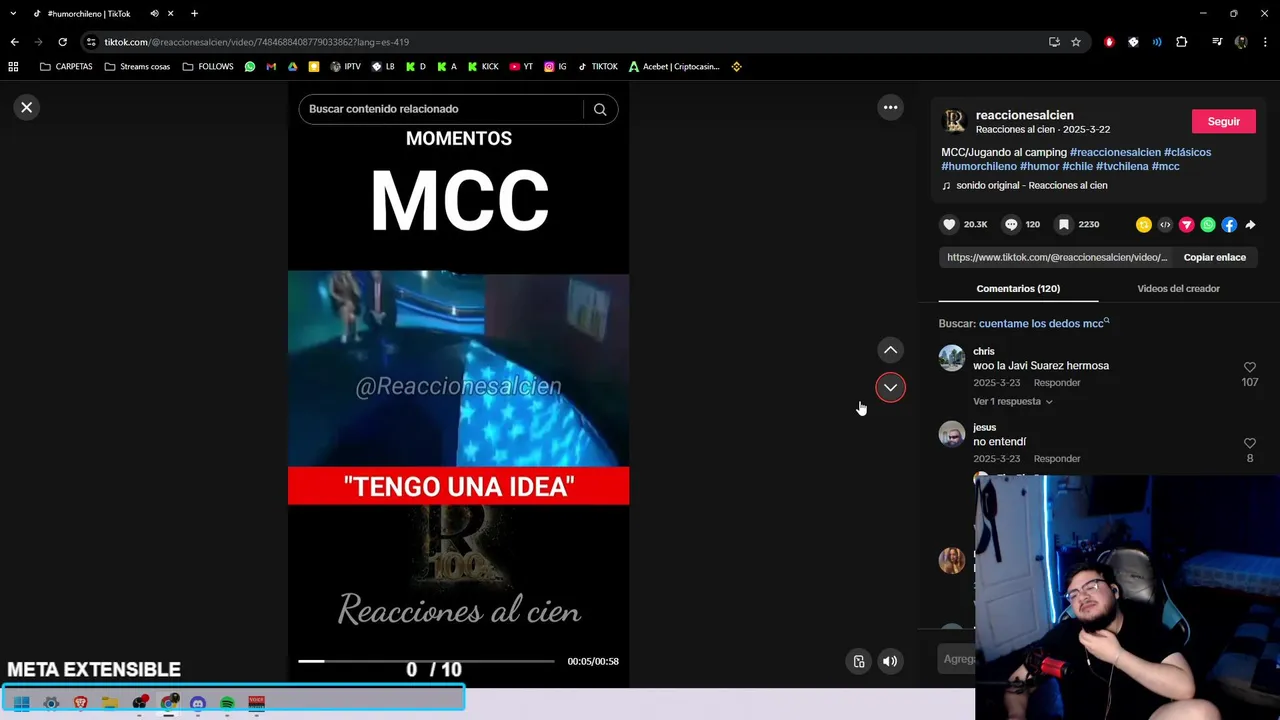Open the TIKTOK bookmark
Image resolution: width=1280 pixels, height=720 pixels.
click(597, 67)
